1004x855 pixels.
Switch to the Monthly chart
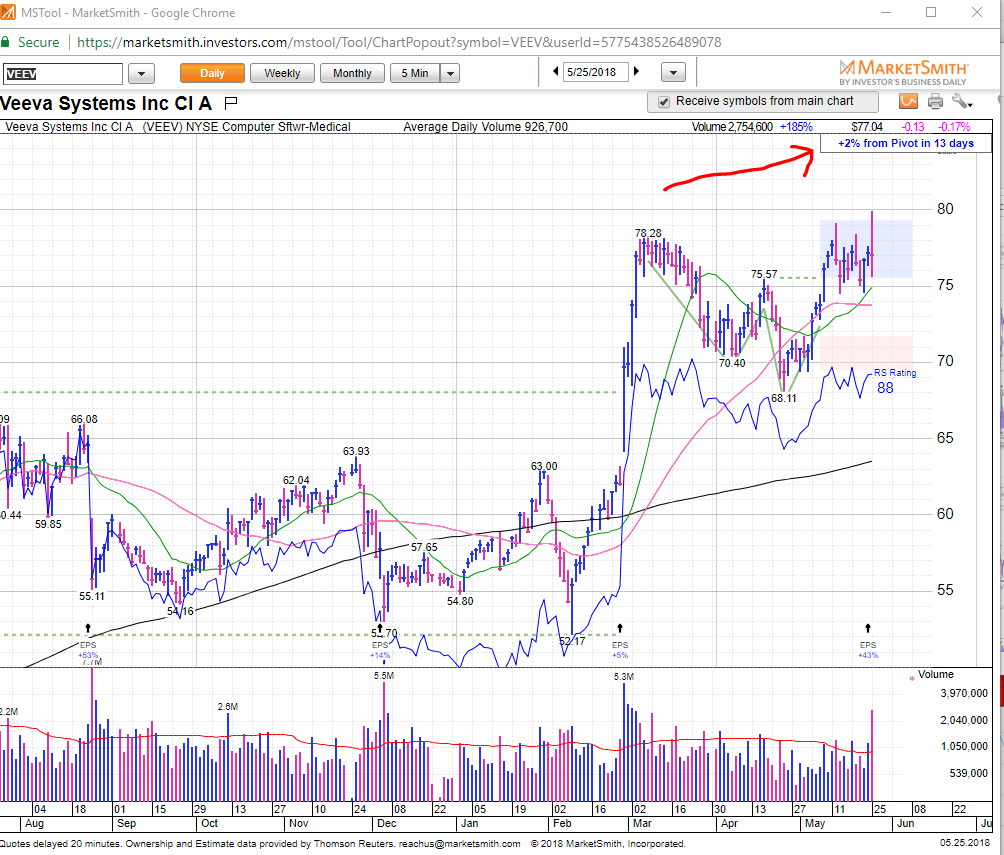(x=352, y=74)
